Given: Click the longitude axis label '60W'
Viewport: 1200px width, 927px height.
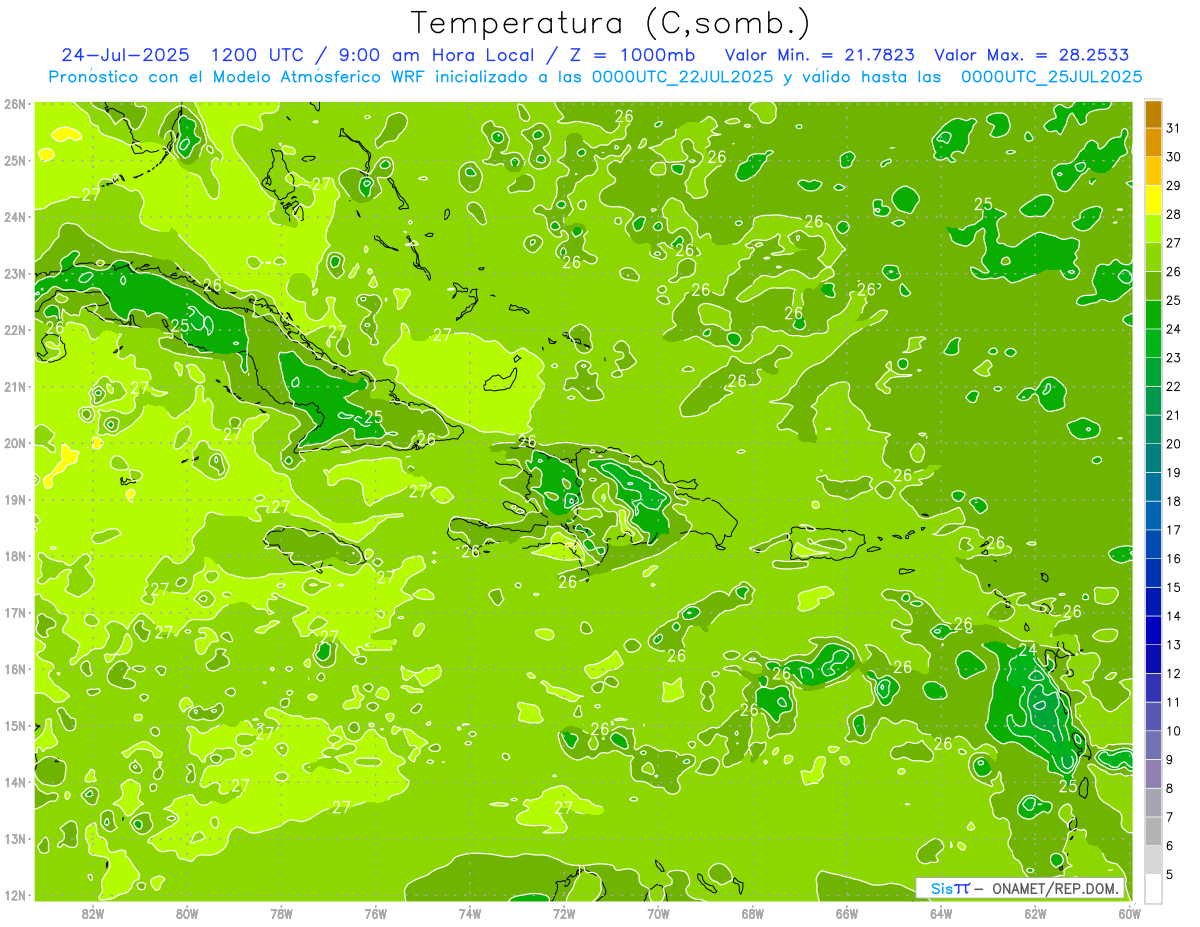Looking at the screenshot, I should click(x=1130, y=913).
